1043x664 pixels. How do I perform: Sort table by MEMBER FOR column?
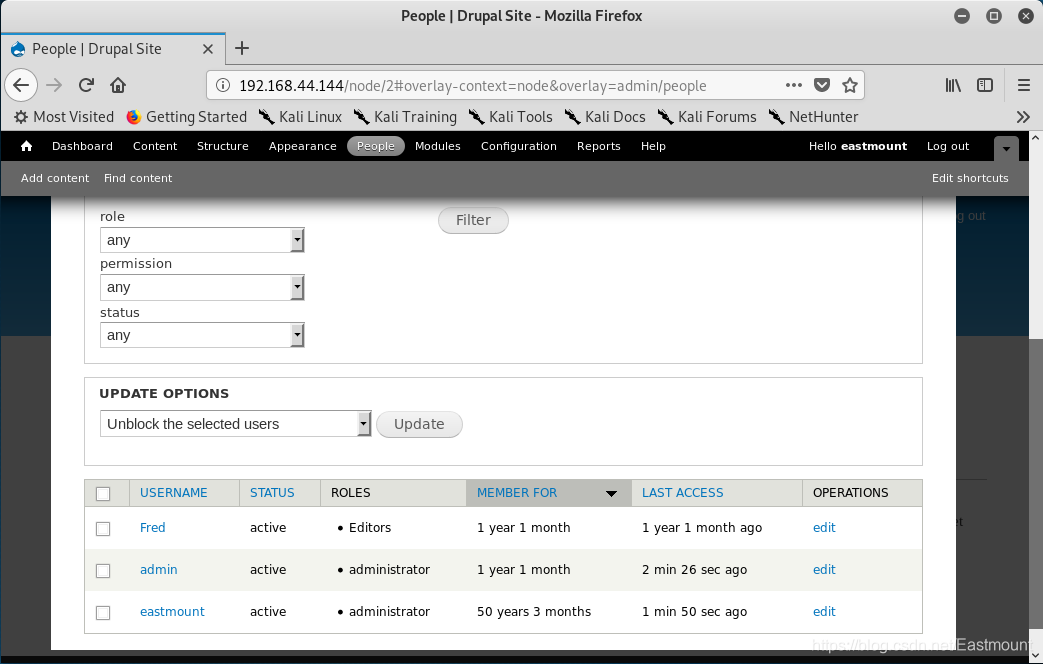click(517, 493)
